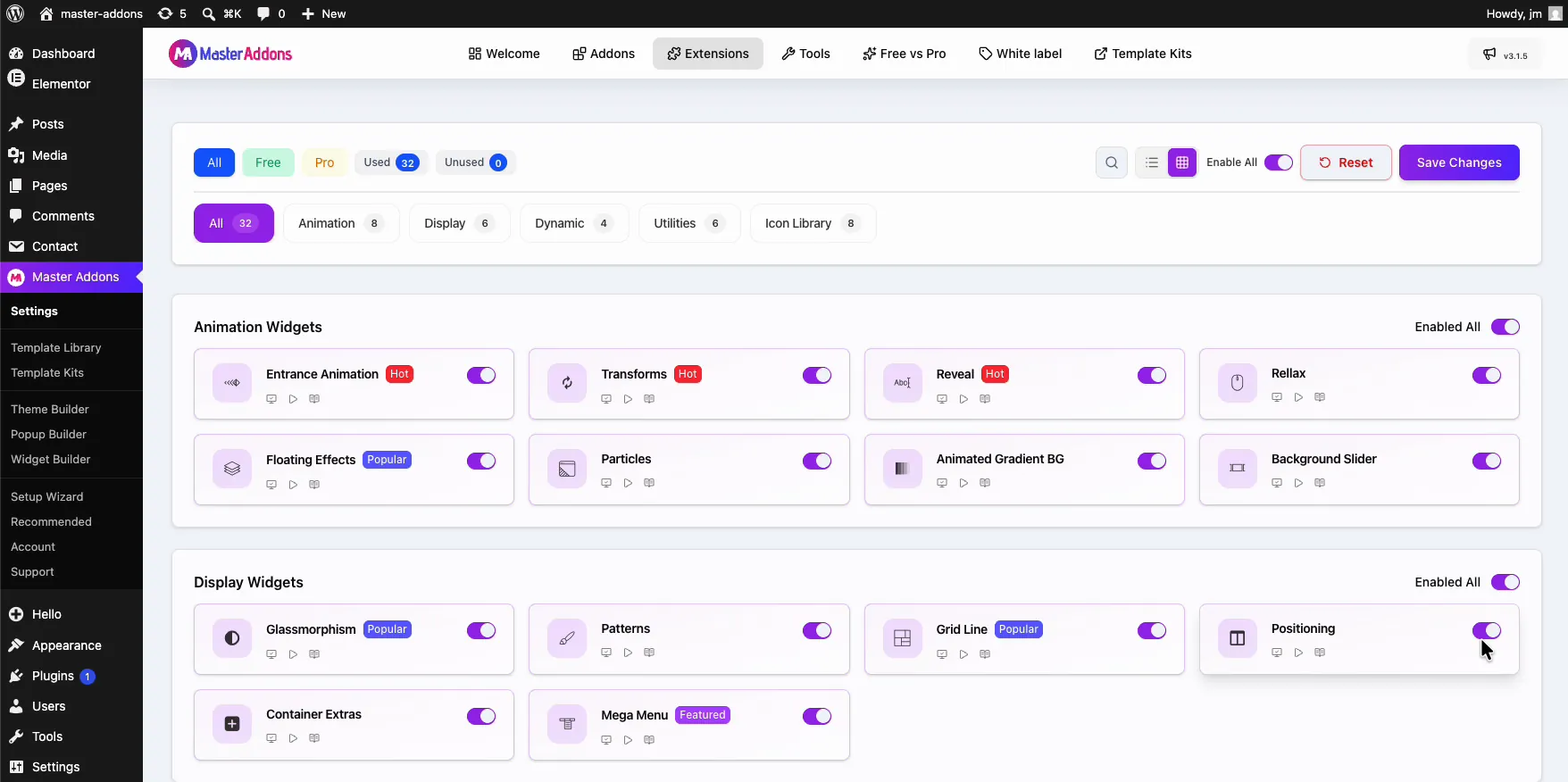
Task: Toggle Display Widgets Enabled All switch
Action: click(x=1505, y=582)
